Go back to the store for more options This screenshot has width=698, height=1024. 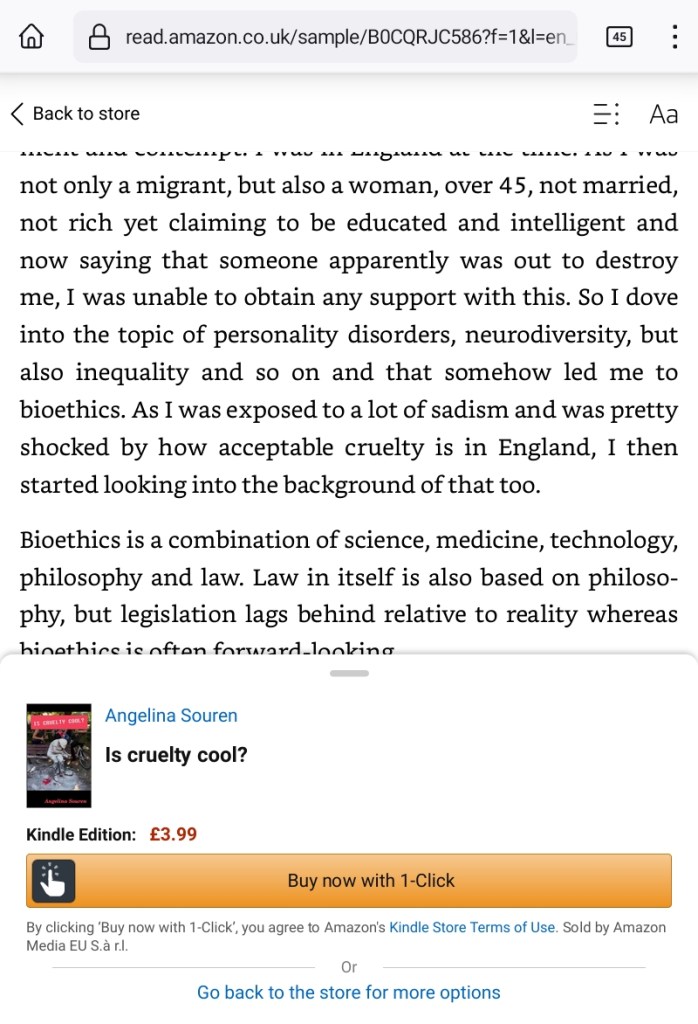[x=349, y=993]
